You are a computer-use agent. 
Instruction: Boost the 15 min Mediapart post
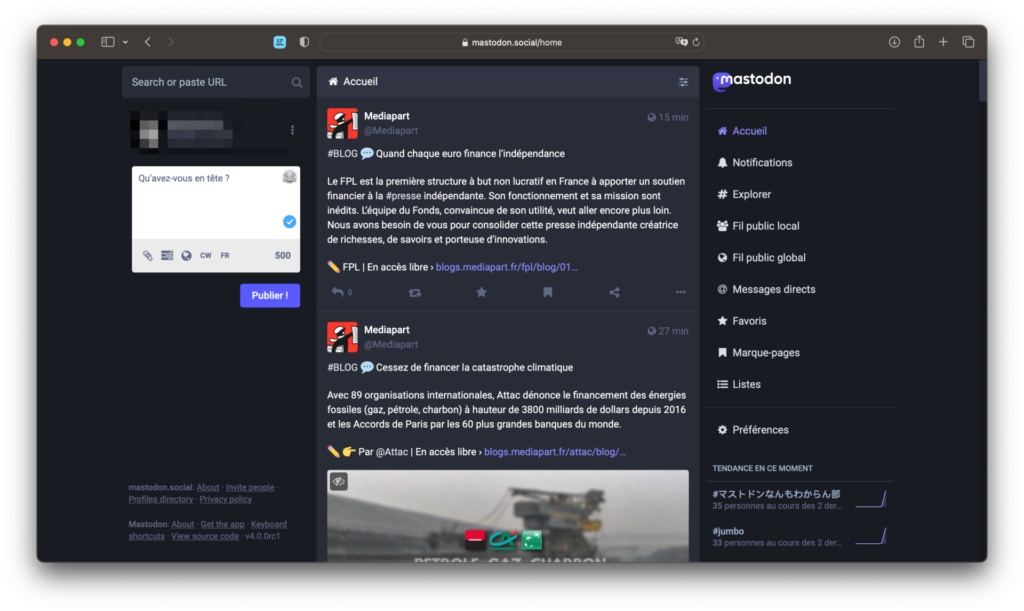(x=415, y=292)
